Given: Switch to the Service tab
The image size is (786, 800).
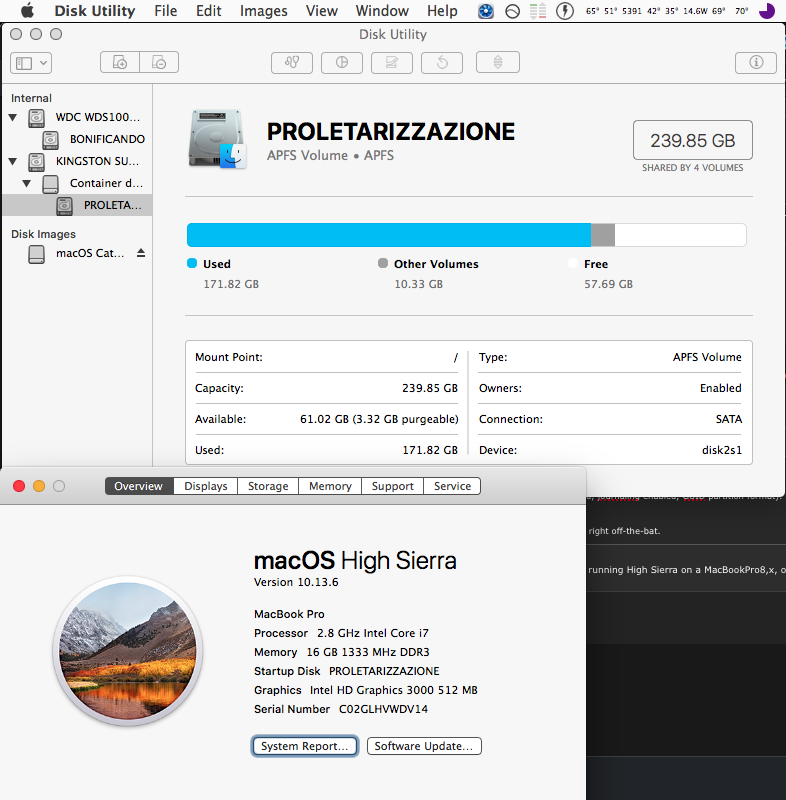Looking at the screenshot, I should pos(452,486).
